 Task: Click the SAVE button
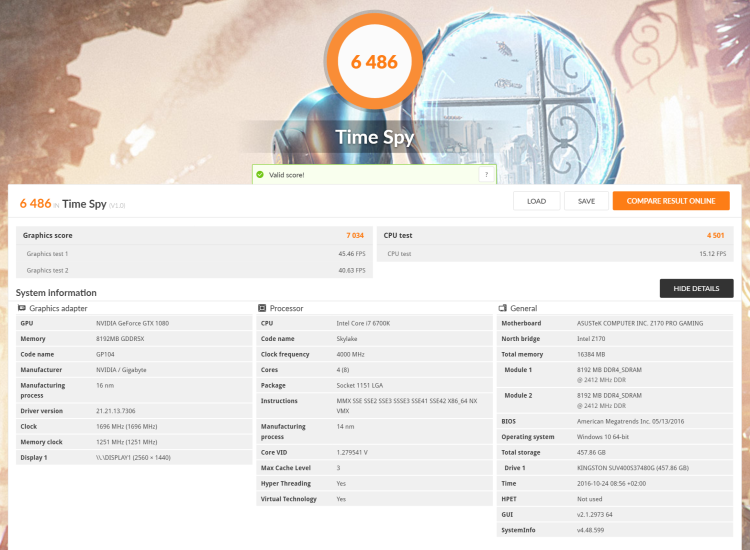click(x=586, y=201)
